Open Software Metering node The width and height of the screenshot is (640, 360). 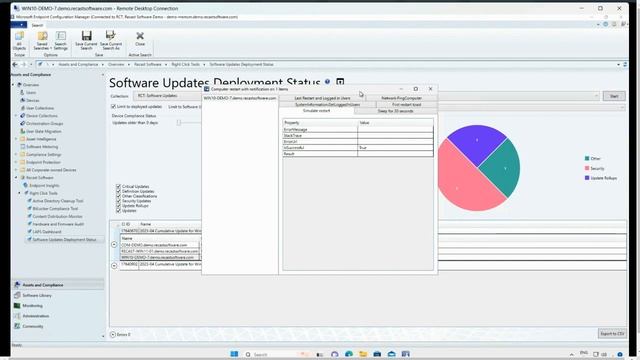[42, 147]
